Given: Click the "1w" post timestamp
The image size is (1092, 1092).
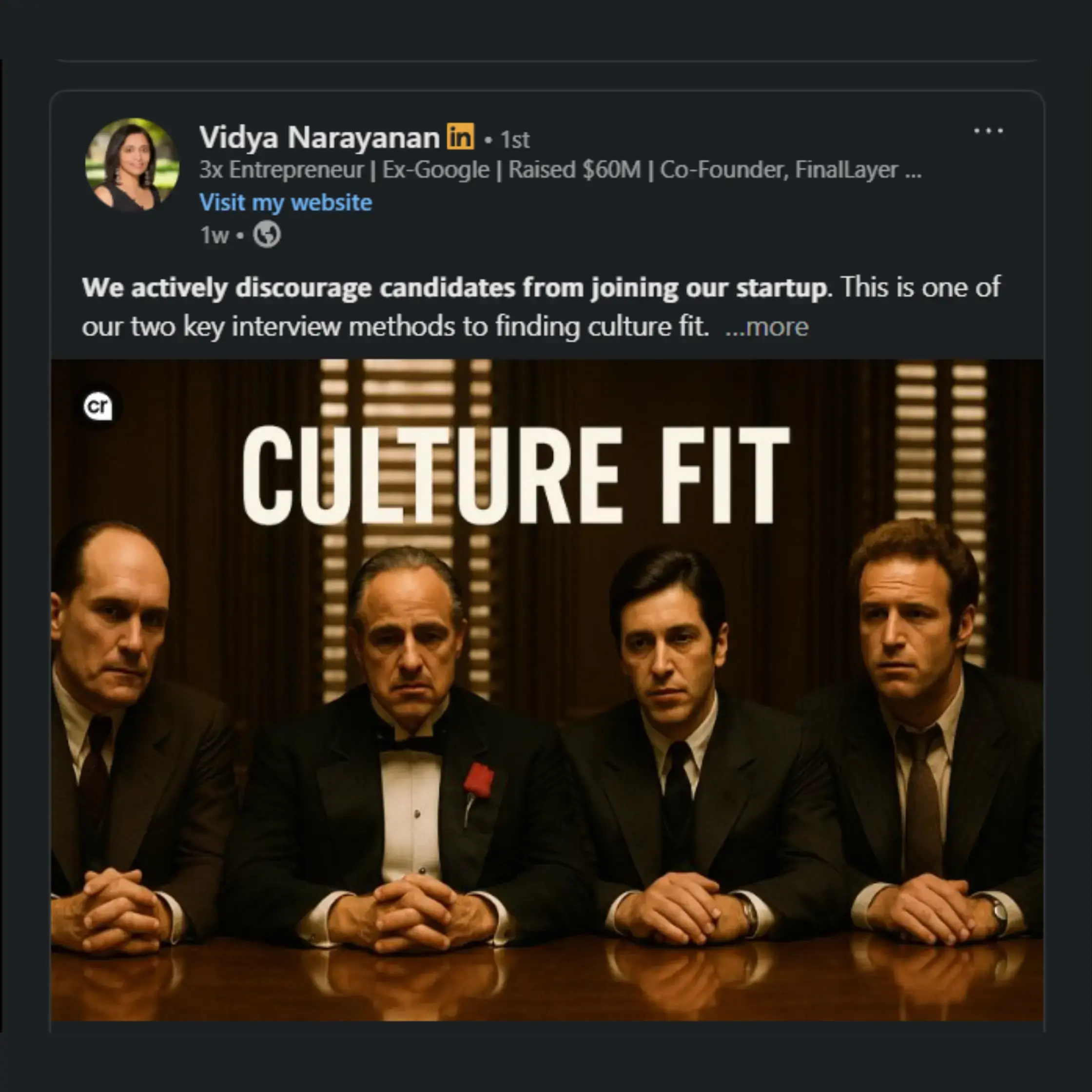Looking at the screenshot, I should coord(214,235).
